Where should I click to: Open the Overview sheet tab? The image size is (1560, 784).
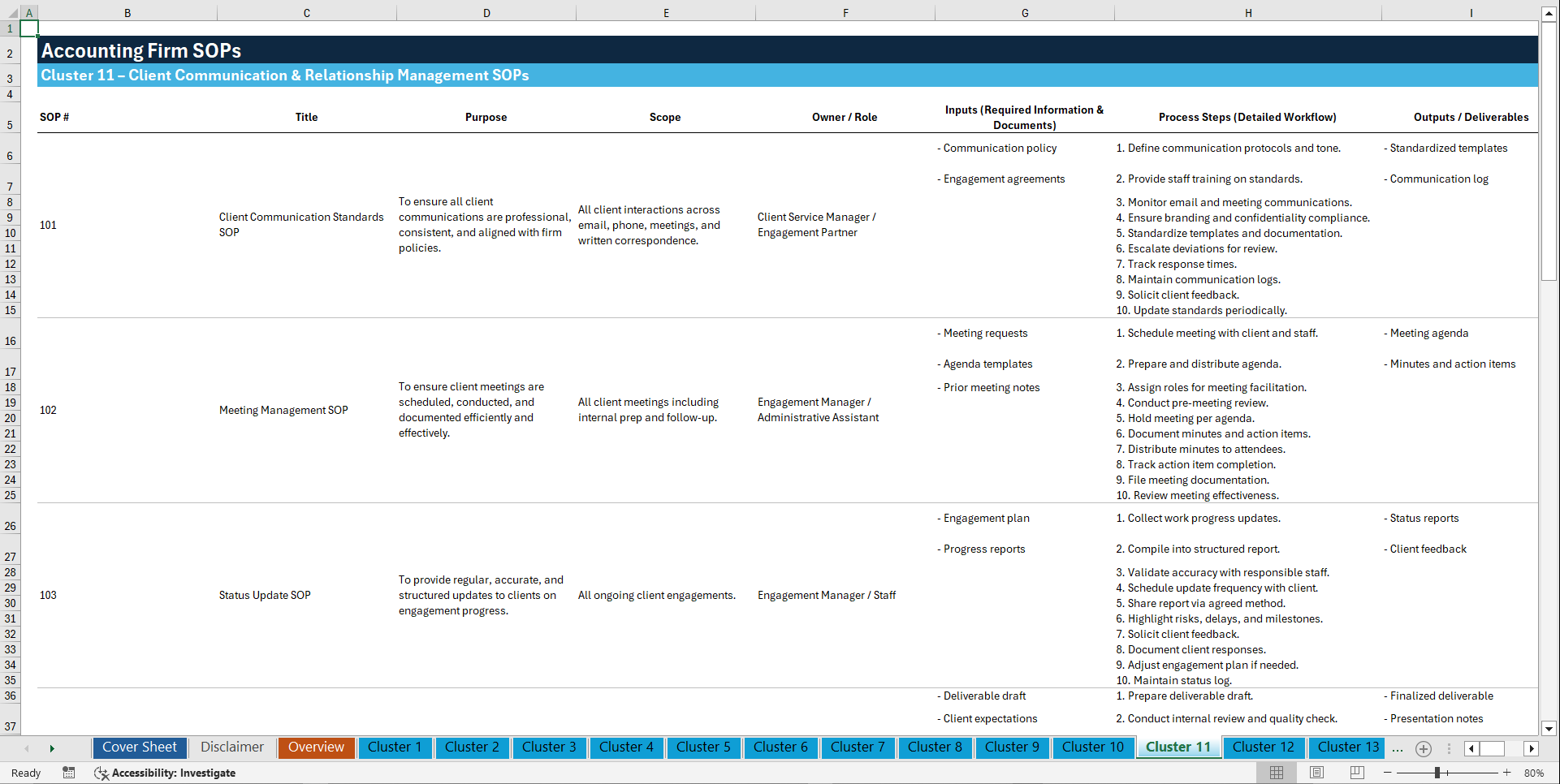pyautogui.click(x=316, y=747)
